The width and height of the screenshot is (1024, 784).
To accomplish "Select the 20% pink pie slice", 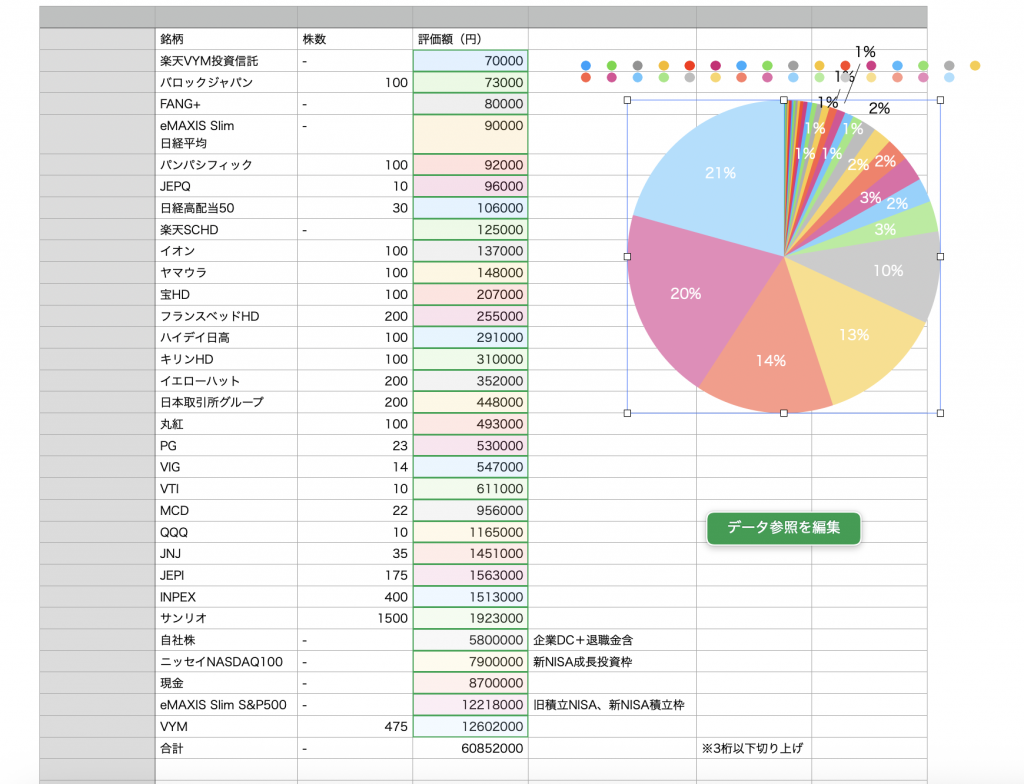I will tap(686, 294).
